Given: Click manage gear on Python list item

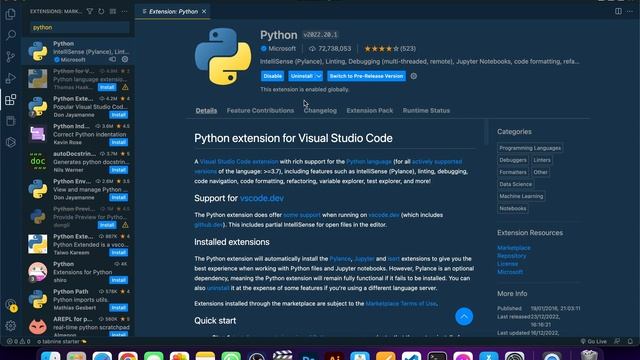Looking at the screenshot, I should (125, 60).
